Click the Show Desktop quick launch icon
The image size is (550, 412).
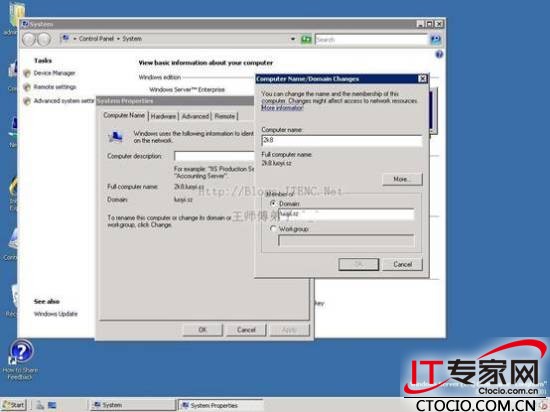click(52, 405)
